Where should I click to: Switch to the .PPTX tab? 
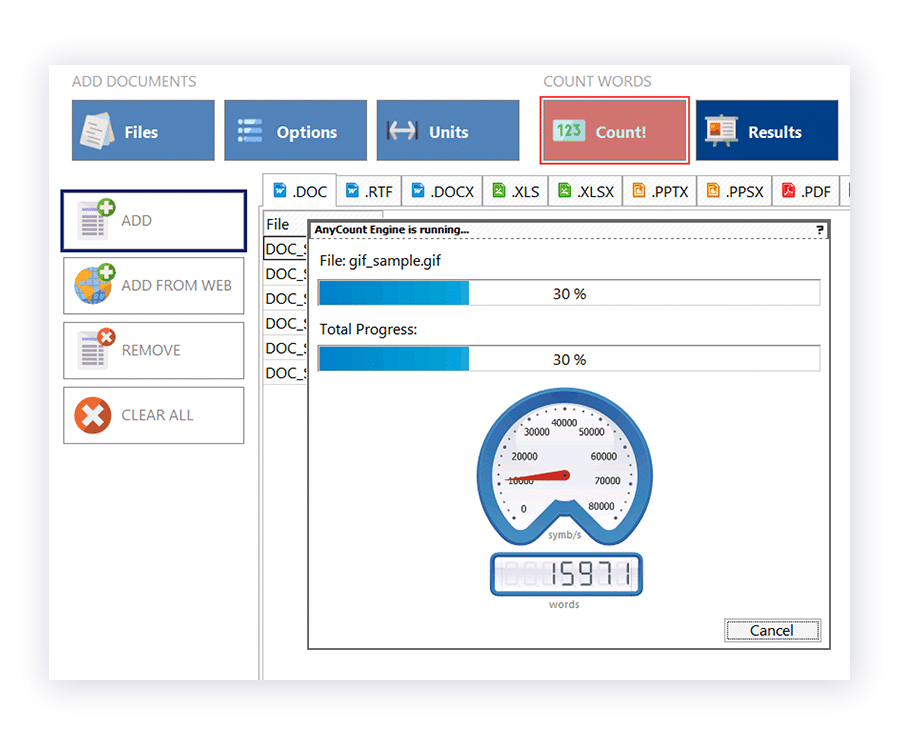point(660,191)
